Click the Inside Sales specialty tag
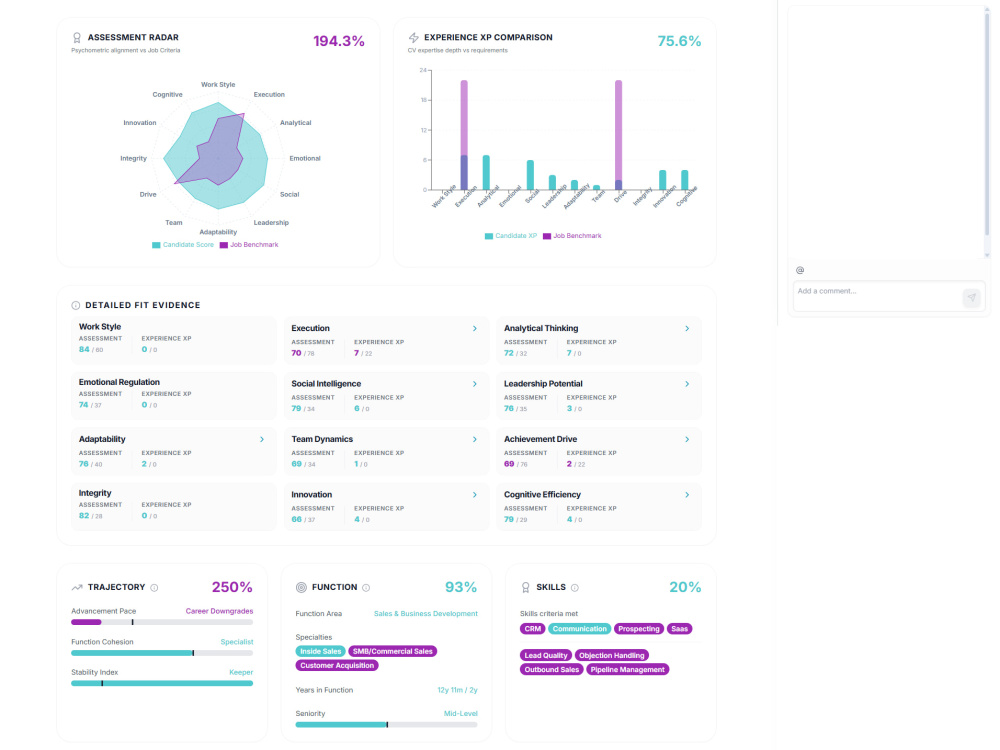 click(321, 652)
